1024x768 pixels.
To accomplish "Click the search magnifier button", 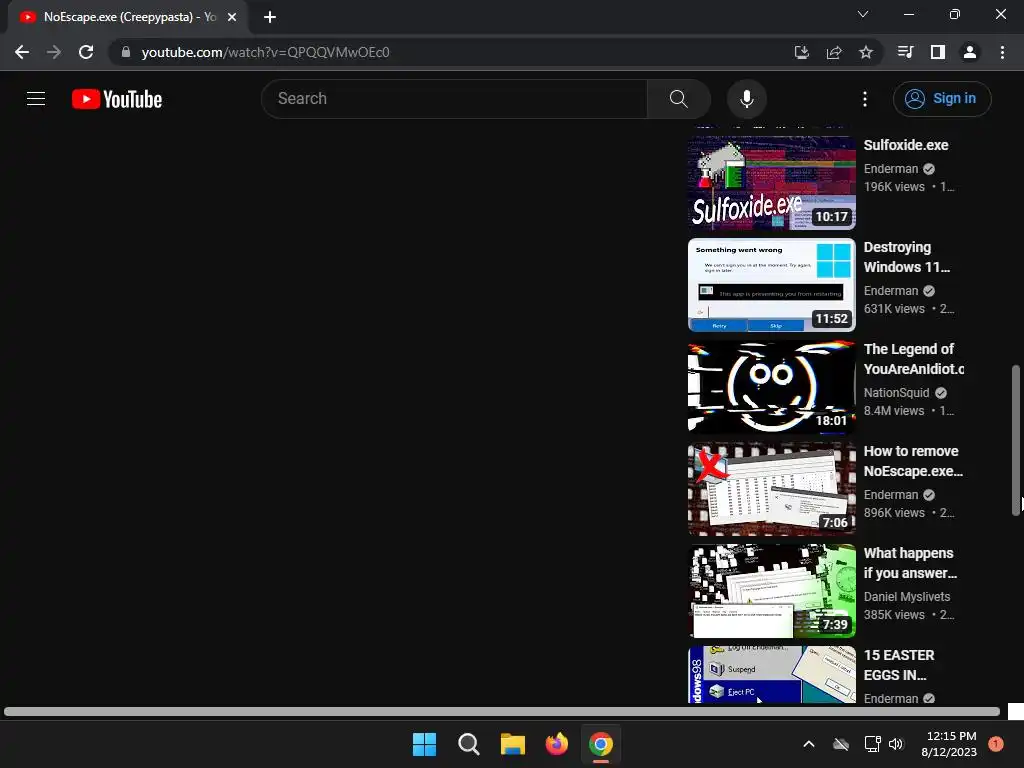I will (x=679, y=99).
